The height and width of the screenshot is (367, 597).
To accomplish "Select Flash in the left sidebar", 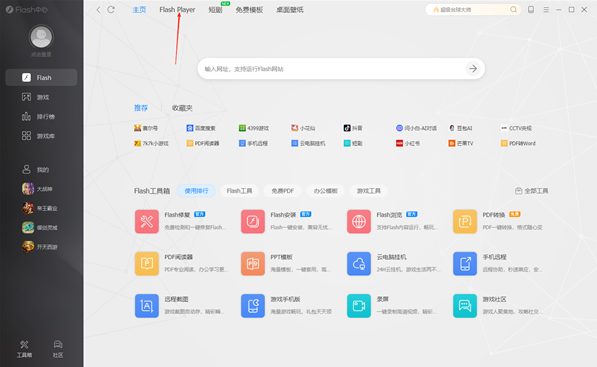I will [41, 78].
